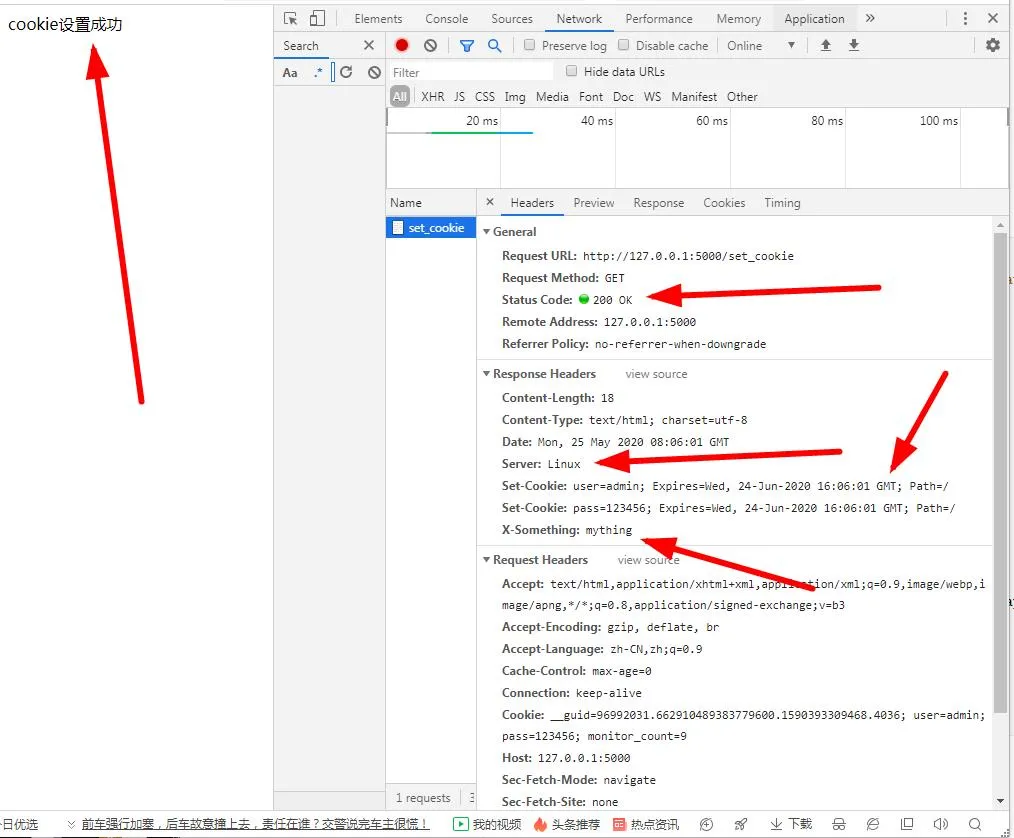The height and width of the screenshot is (838, 1014).
Task: Filter requests by XHR type
Action: click(432, 97)
